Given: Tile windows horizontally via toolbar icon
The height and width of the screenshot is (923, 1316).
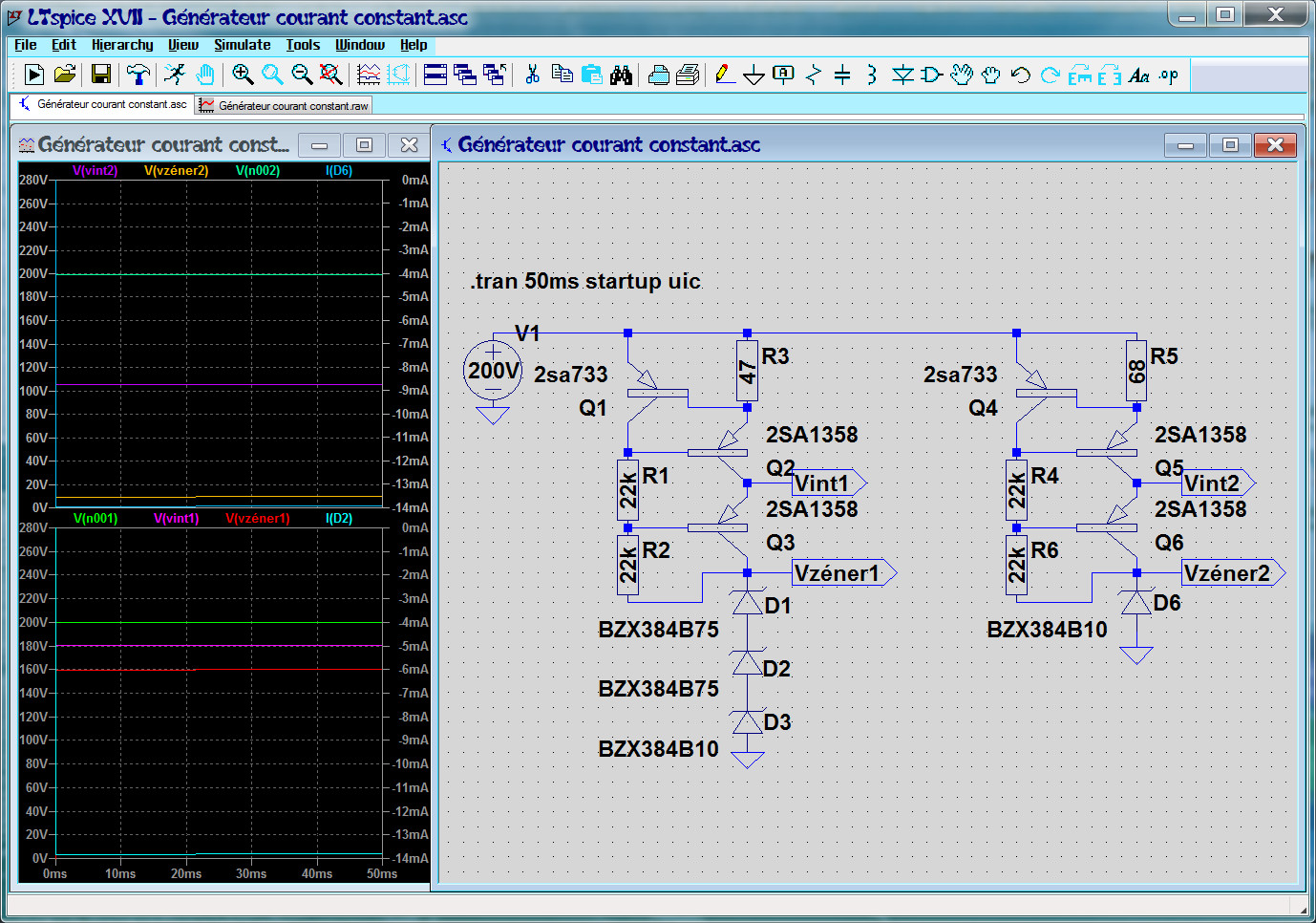Looking at the screenshot, I should pos(435,75).
